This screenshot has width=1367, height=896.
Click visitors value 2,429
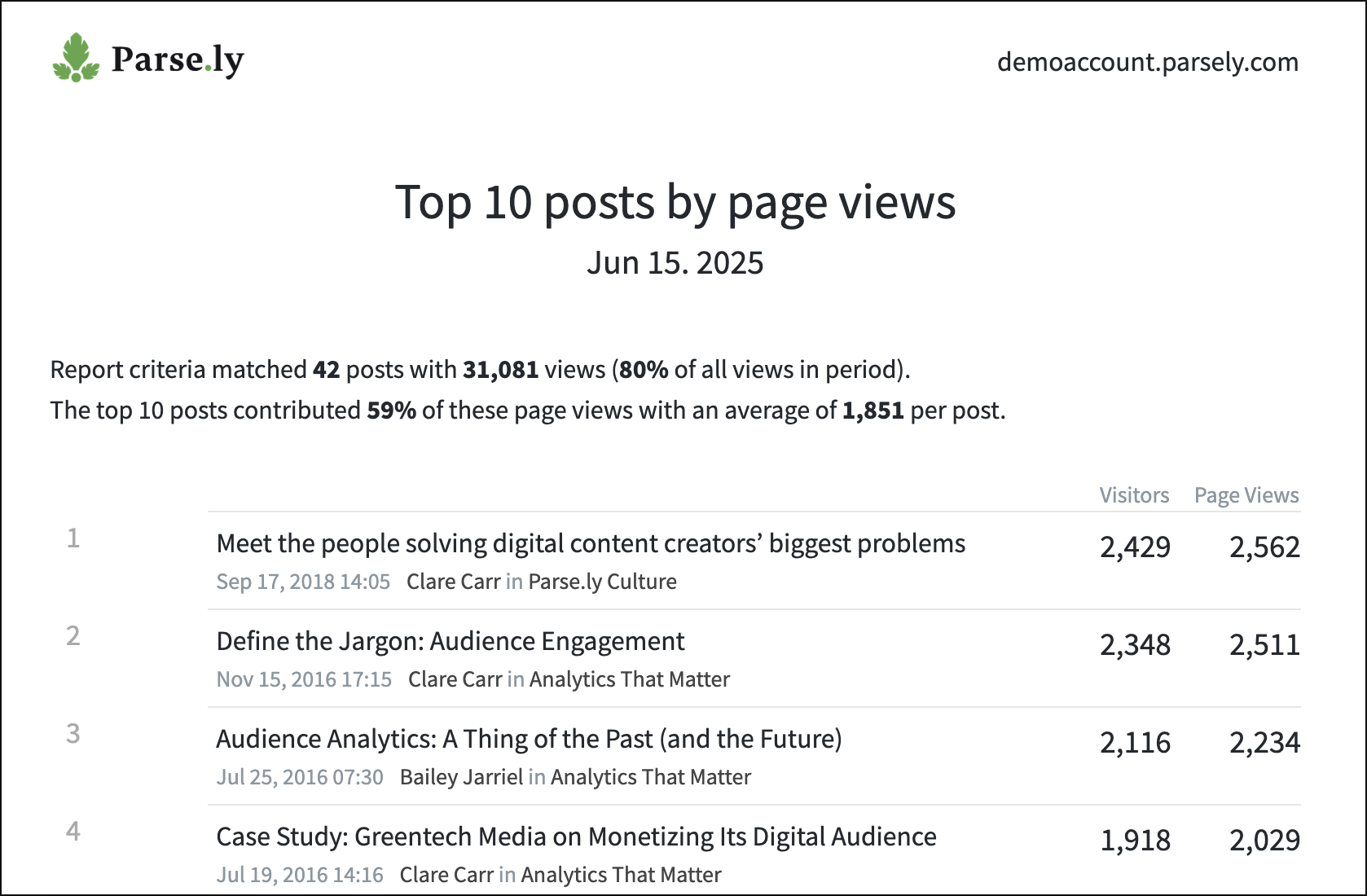pyautogui.click(x=1135, y=547)
